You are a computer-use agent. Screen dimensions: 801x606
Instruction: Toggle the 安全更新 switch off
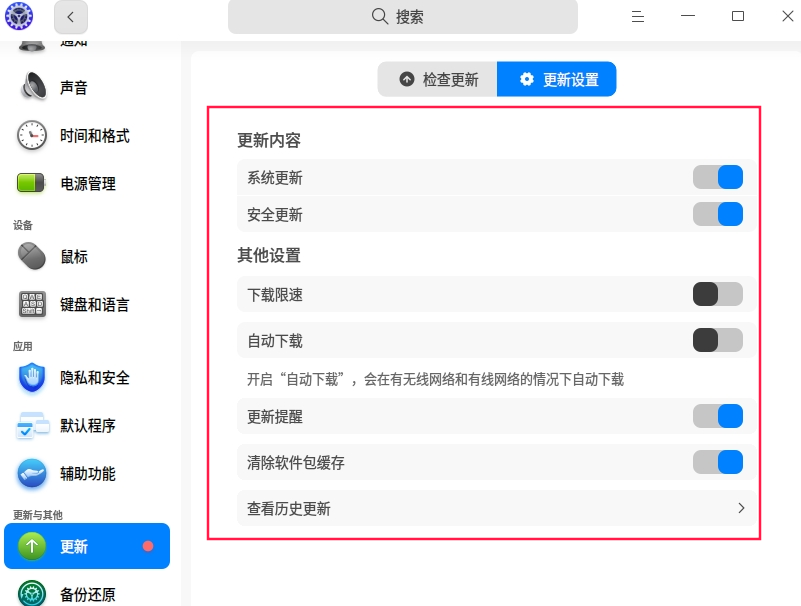718,214
